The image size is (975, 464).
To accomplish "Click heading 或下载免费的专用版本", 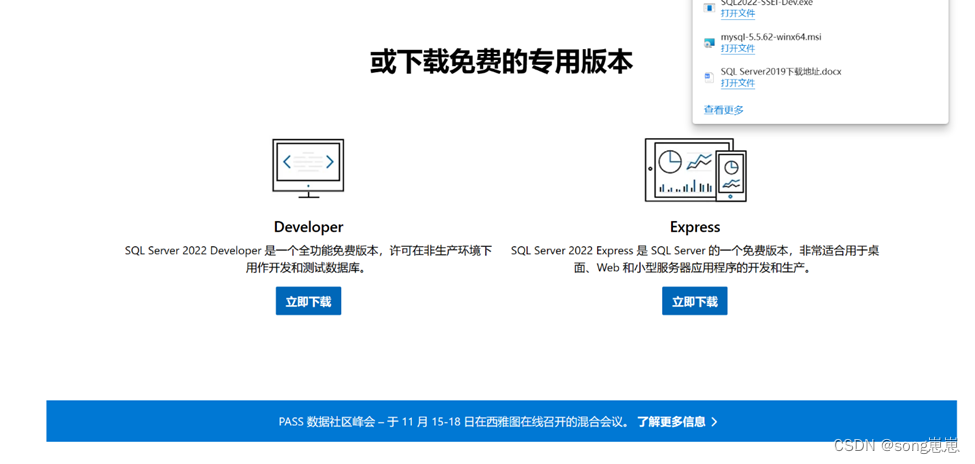I will (x=501, y=62).
